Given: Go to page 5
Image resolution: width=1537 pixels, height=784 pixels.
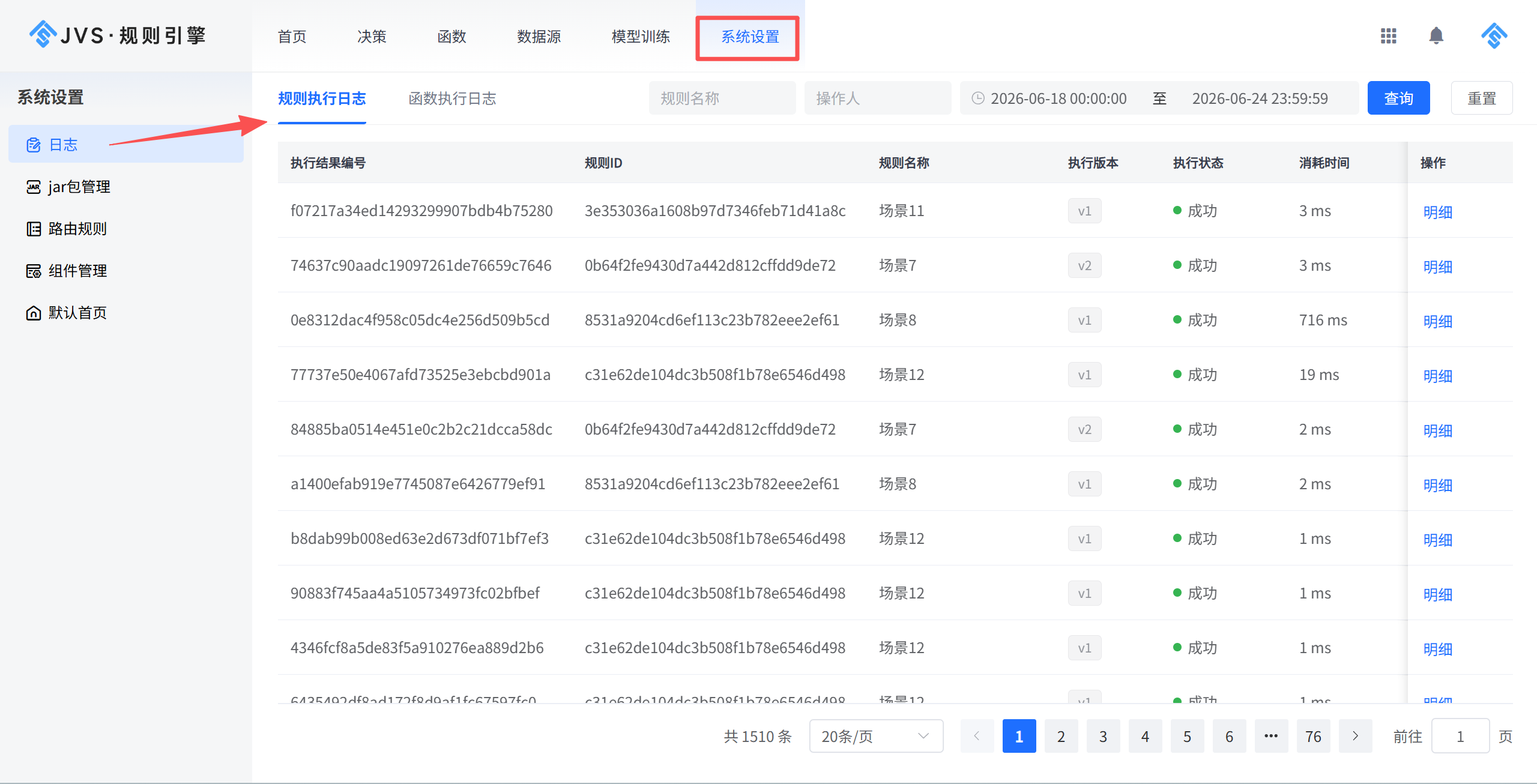Looking at the screenshot, I should (x=1187, y=736).
